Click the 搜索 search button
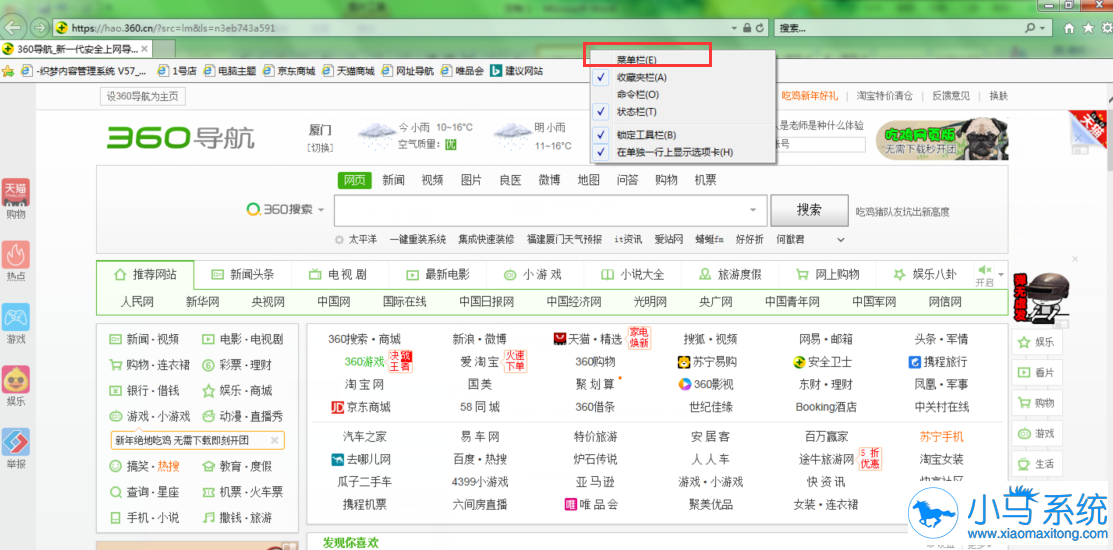The image size is (1113, 550). [809, 210]
